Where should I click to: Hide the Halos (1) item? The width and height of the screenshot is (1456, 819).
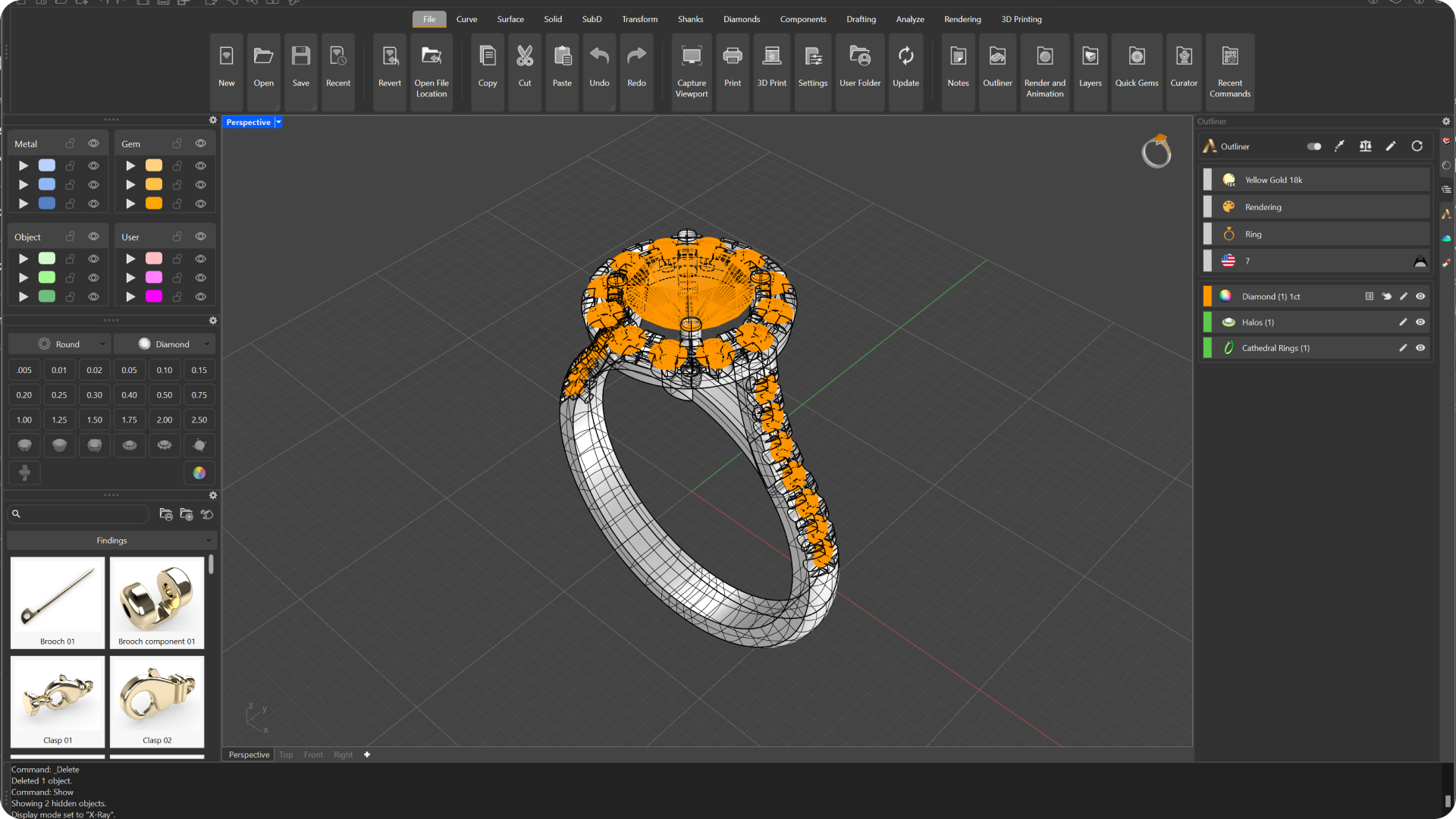point(1420,322)
